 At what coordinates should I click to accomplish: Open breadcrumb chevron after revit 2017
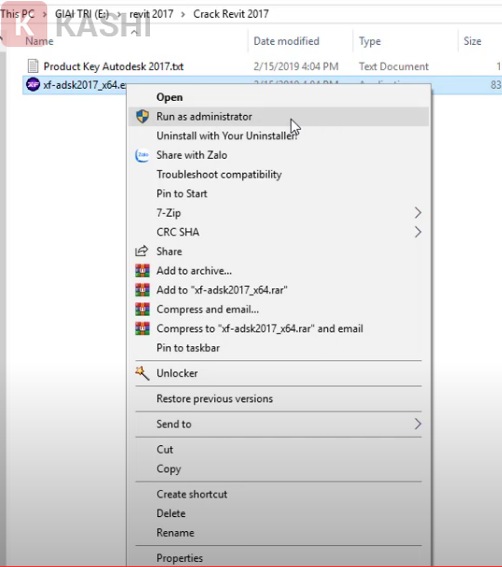(x=183, y=14)
